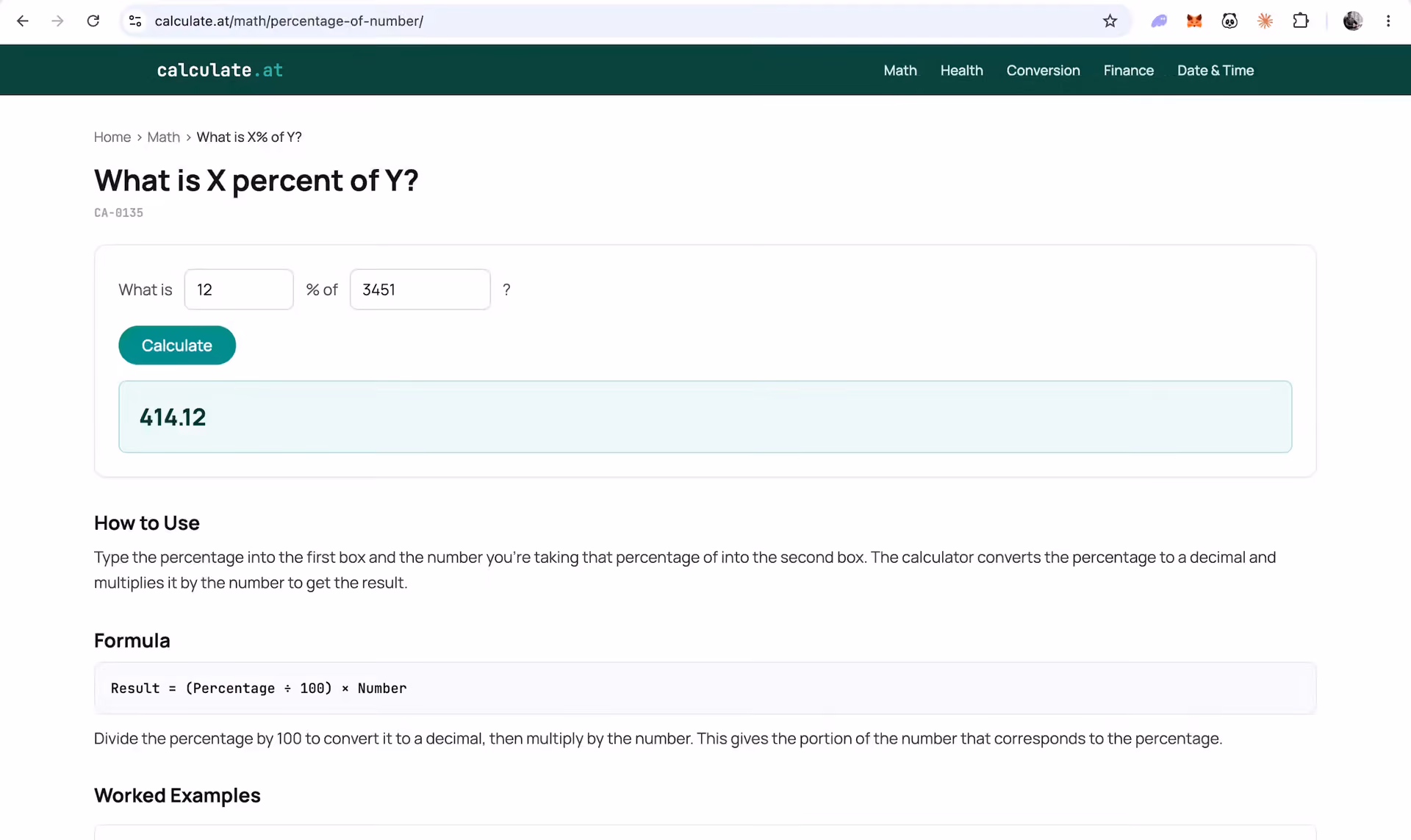This screenshot has height=840, width=1411.
Task: Click the Formula heading
Action: pyautogui.click(x=132, y=641)
